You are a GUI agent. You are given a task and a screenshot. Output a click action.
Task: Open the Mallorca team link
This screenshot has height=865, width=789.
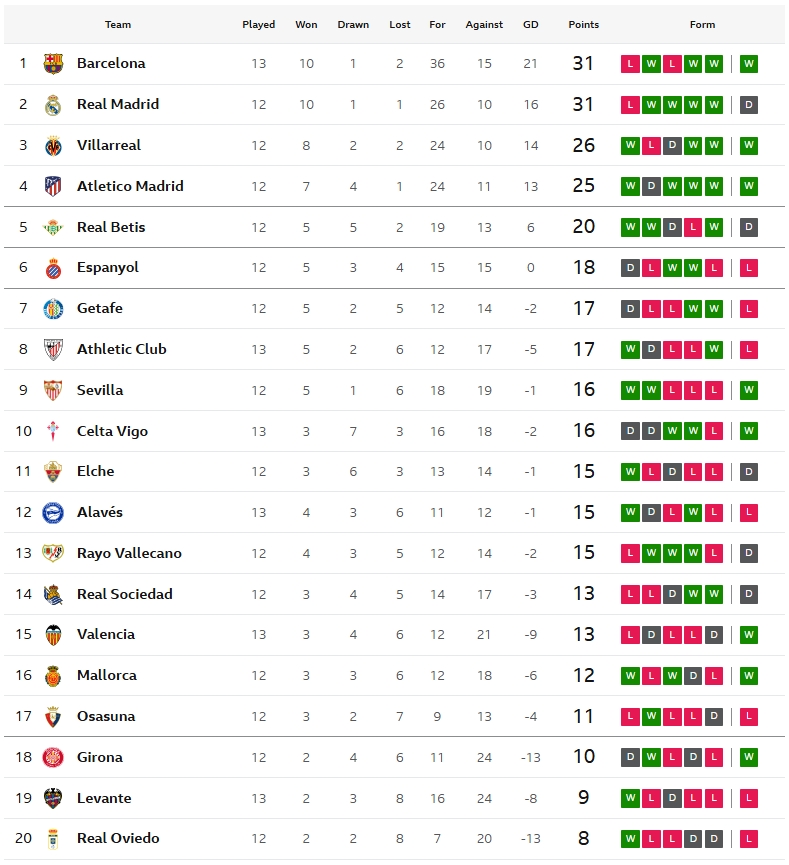[x=106, y=675]
